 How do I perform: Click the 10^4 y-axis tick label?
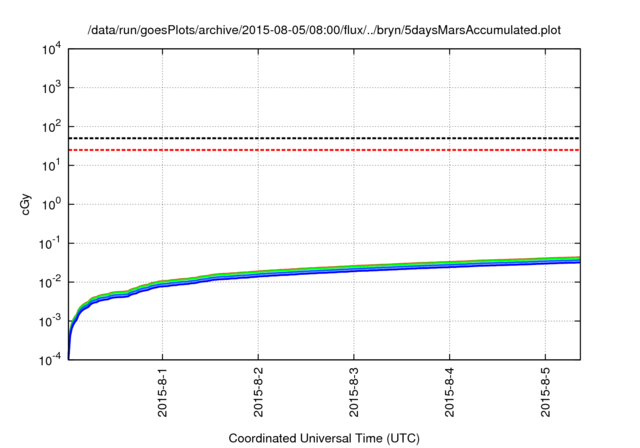point(51,51)
